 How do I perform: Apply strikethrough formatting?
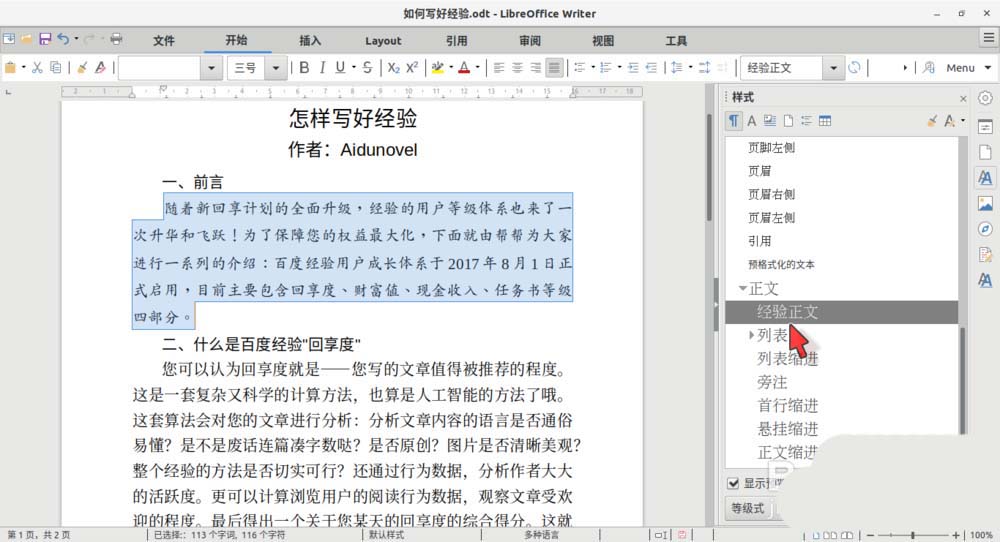[x=367, y=68]
